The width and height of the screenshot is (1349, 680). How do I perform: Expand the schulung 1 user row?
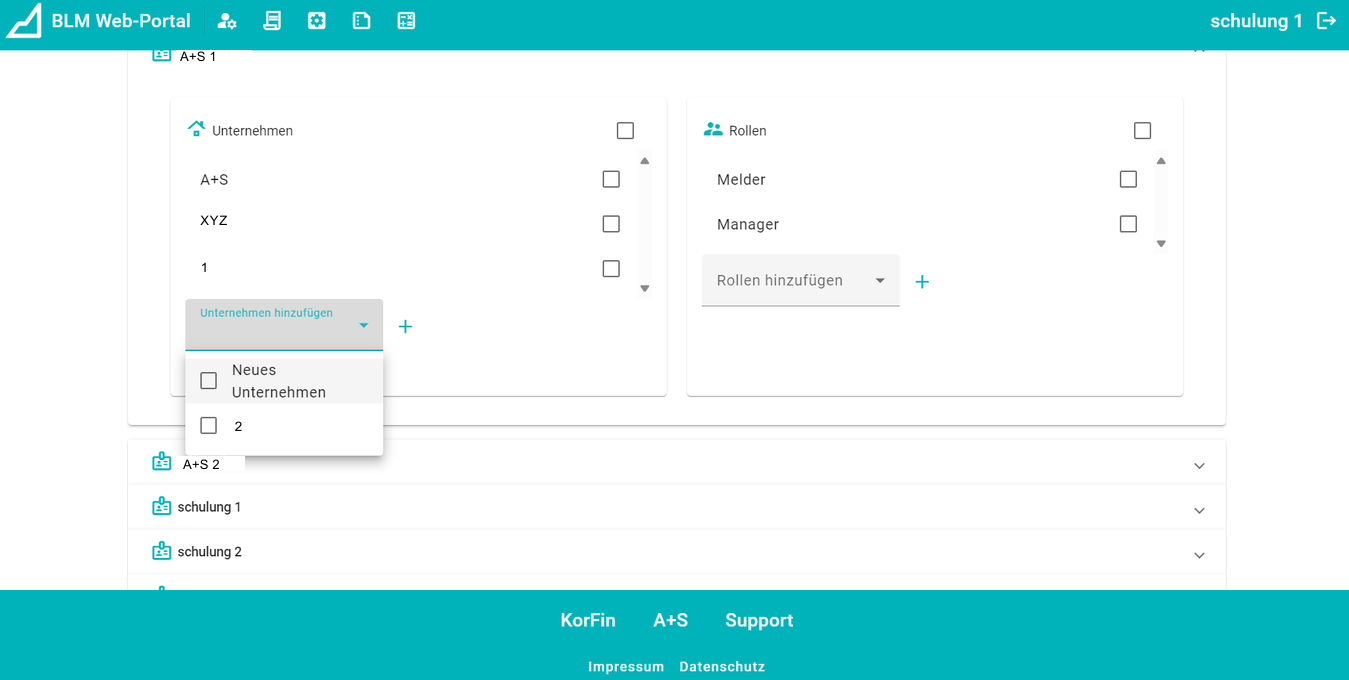[x=1199, y=510]
